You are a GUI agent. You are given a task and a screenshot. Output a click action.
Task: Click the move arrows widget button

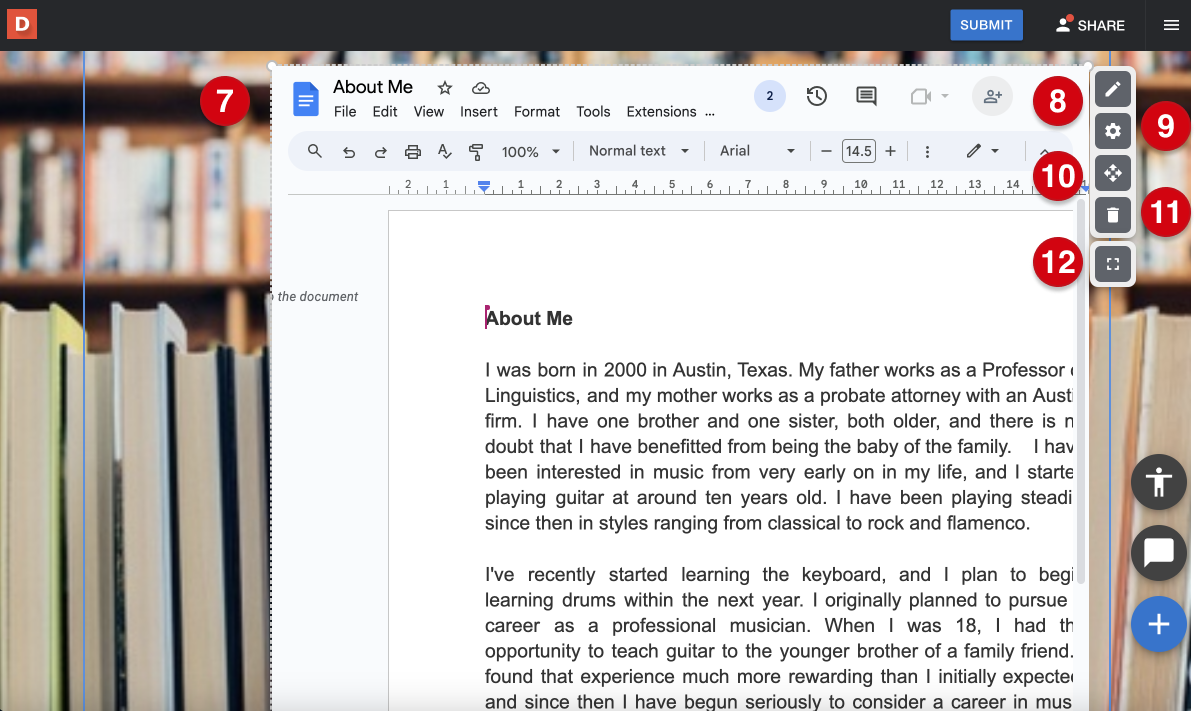coord(1113,173)
